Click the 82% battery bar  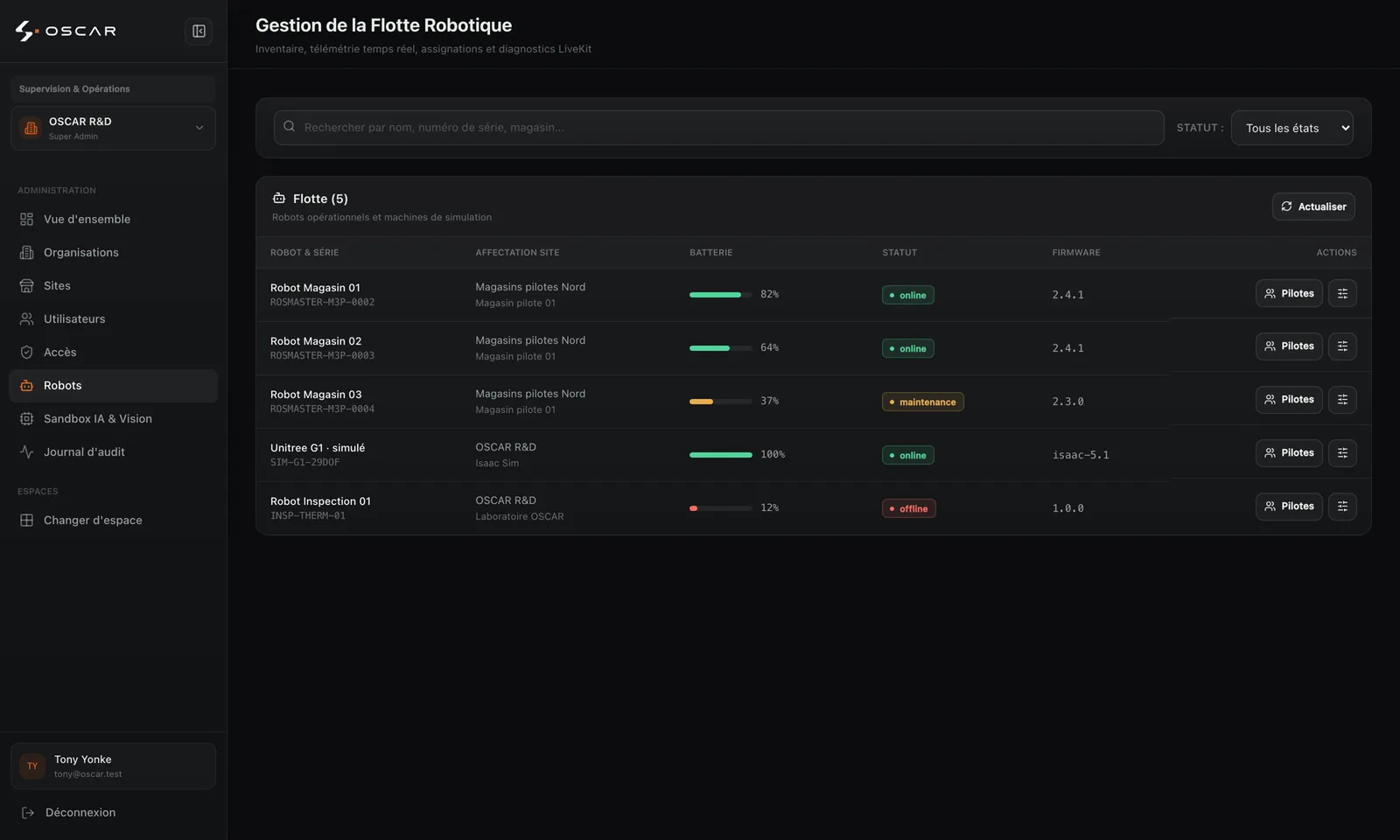pos(720,295)
